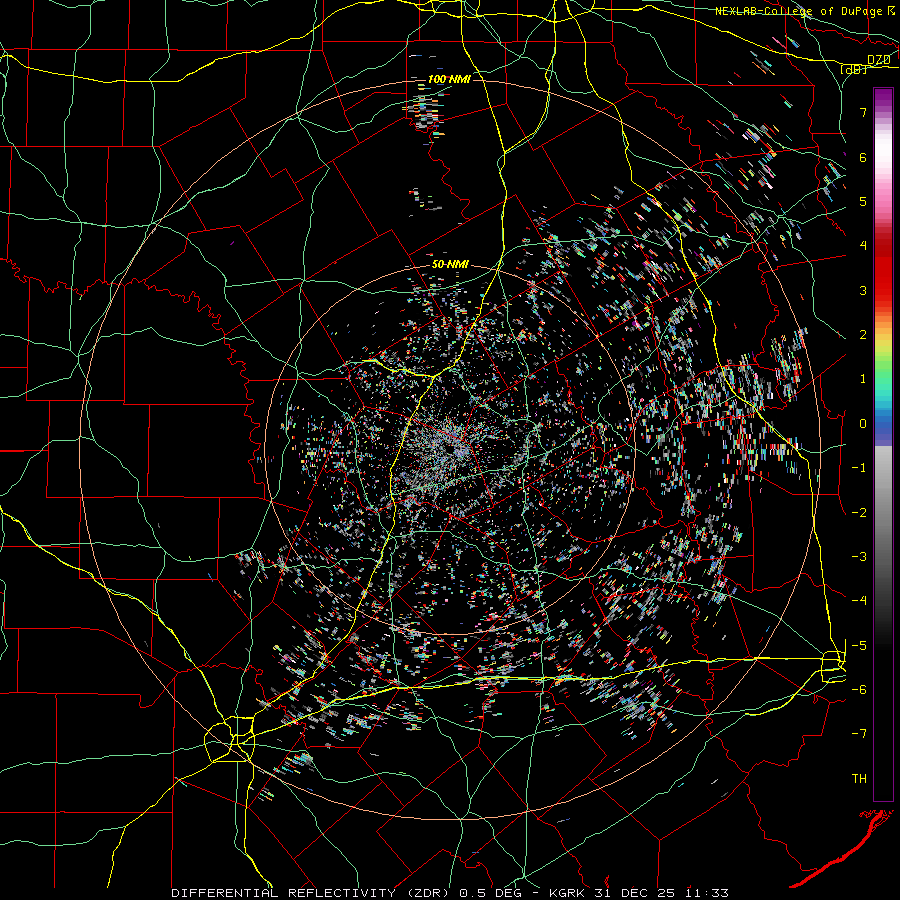
Task: Click the '2' label on the color scale
Action: tap(863, 335)
